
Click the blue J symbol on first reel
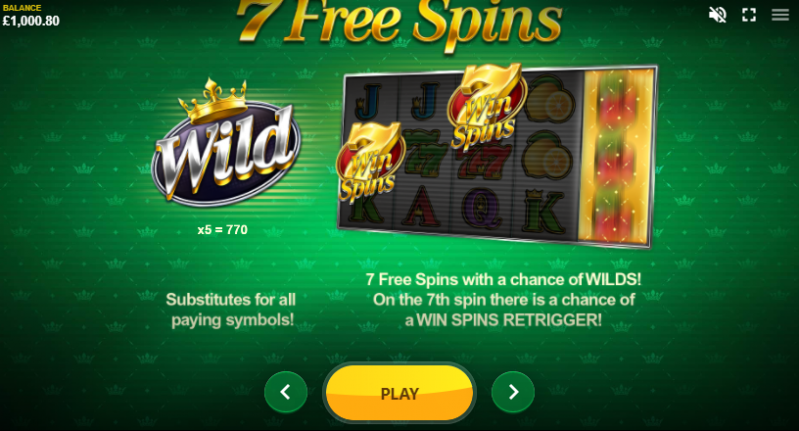tap(369, 102)
